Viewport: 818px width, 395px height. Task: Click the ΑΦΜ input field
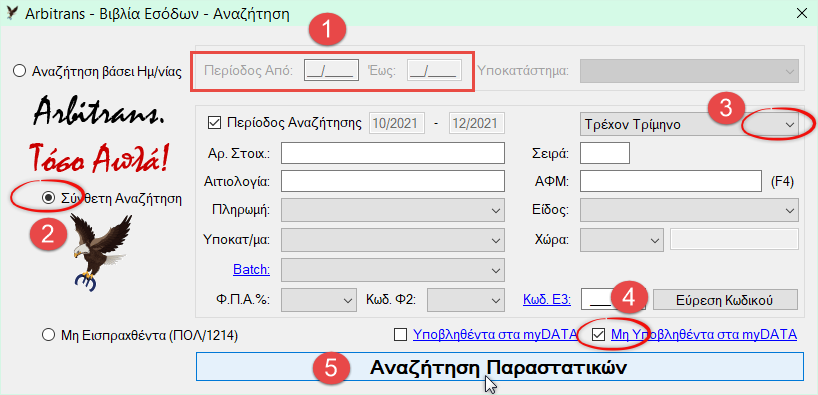[671, 181]
